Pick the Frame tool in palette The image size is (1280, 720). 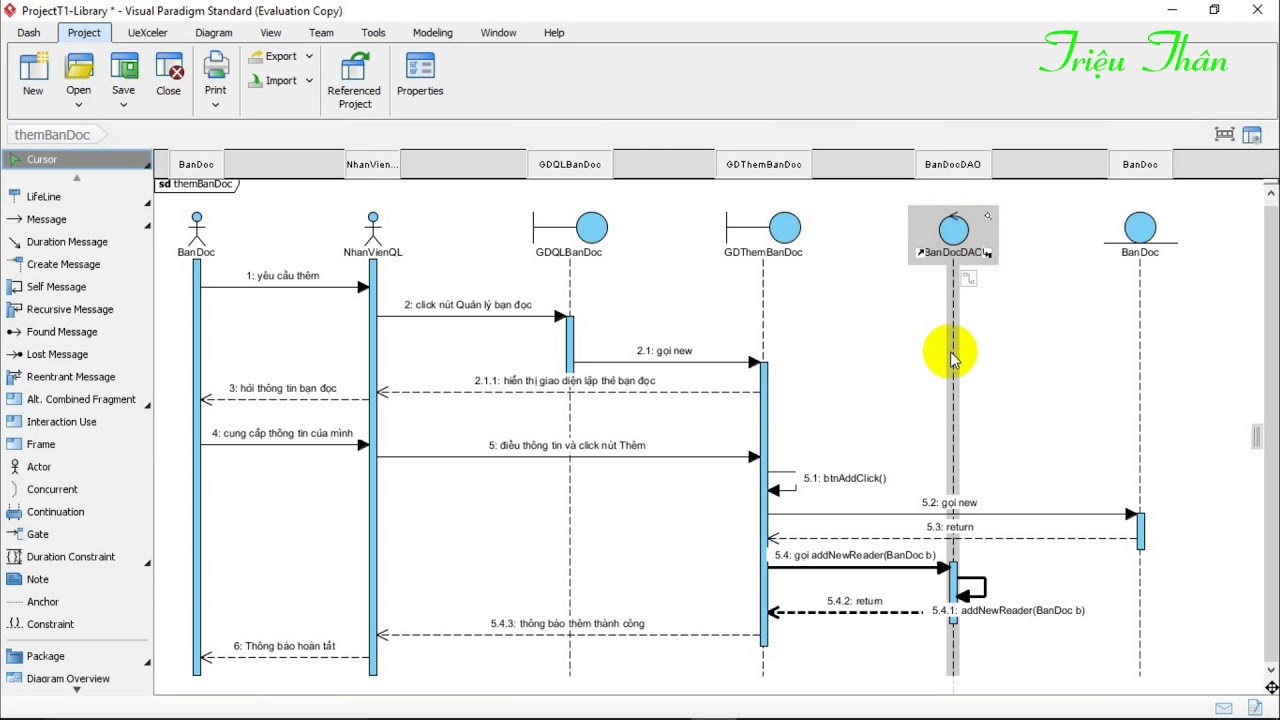click(41, 444)
